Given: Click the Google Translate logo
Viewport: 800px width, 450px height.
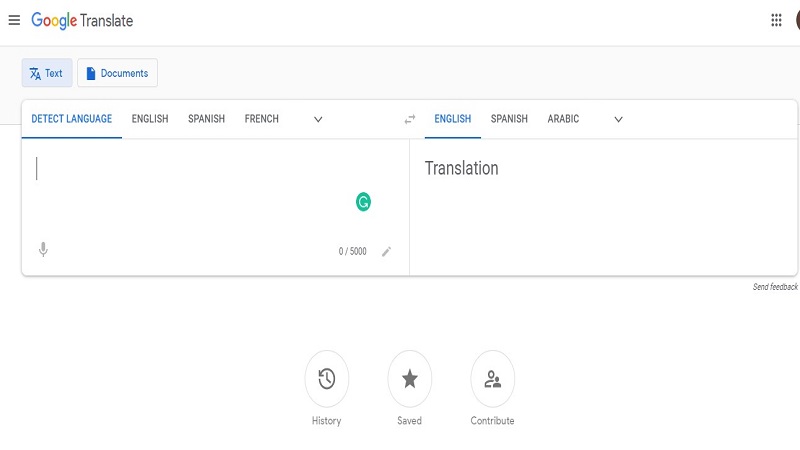Looking at the screenshot, I should (82, 20).
